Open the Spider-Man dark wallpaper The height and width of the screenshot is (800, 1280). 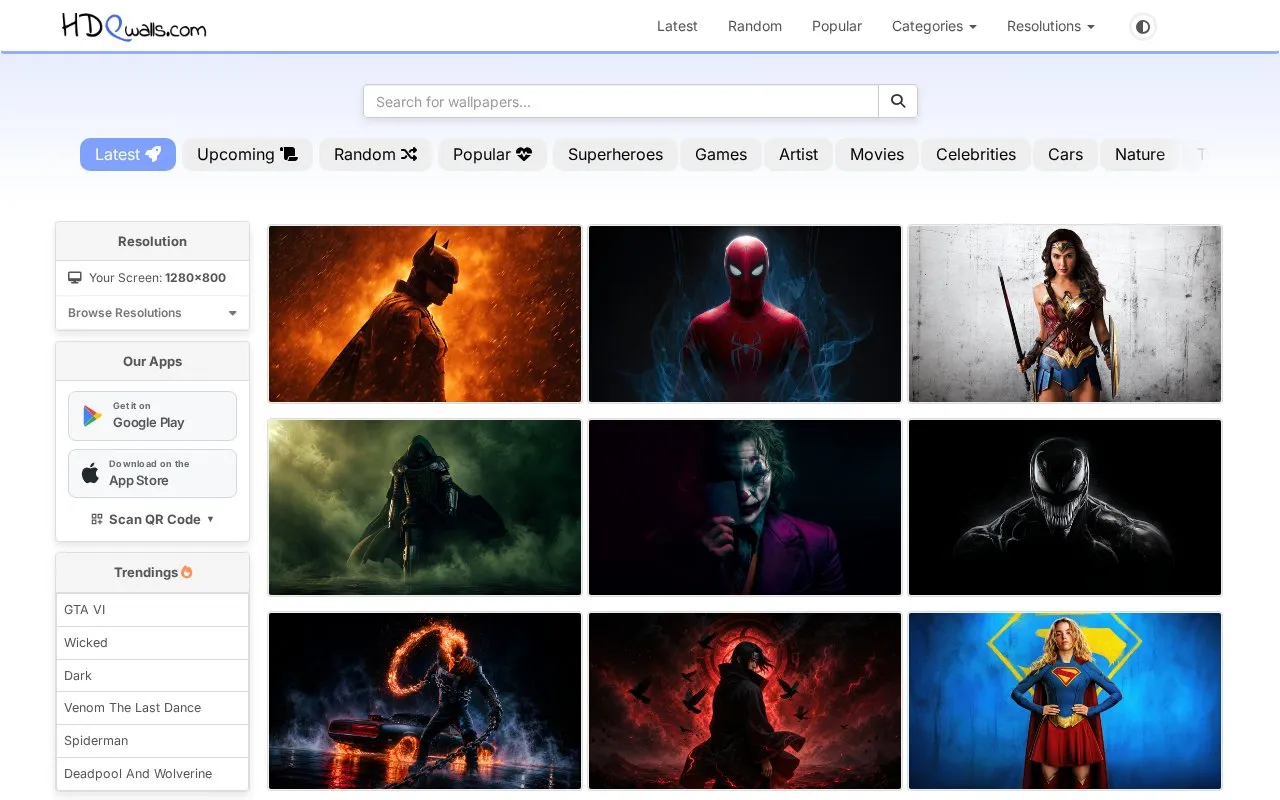745,314
